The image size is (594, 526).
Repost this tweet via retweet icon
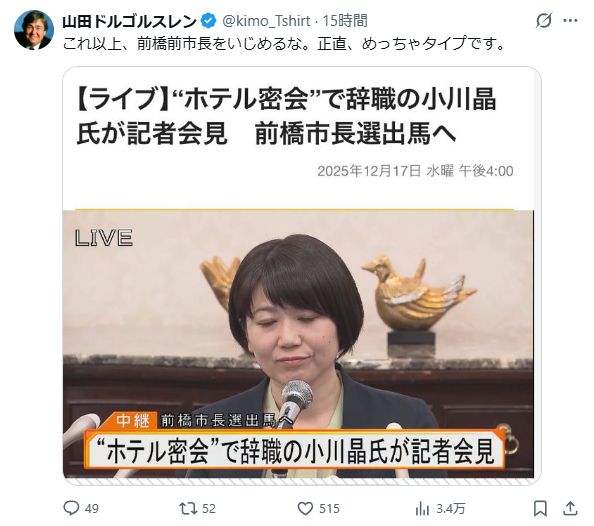click(x=188, y=508)
